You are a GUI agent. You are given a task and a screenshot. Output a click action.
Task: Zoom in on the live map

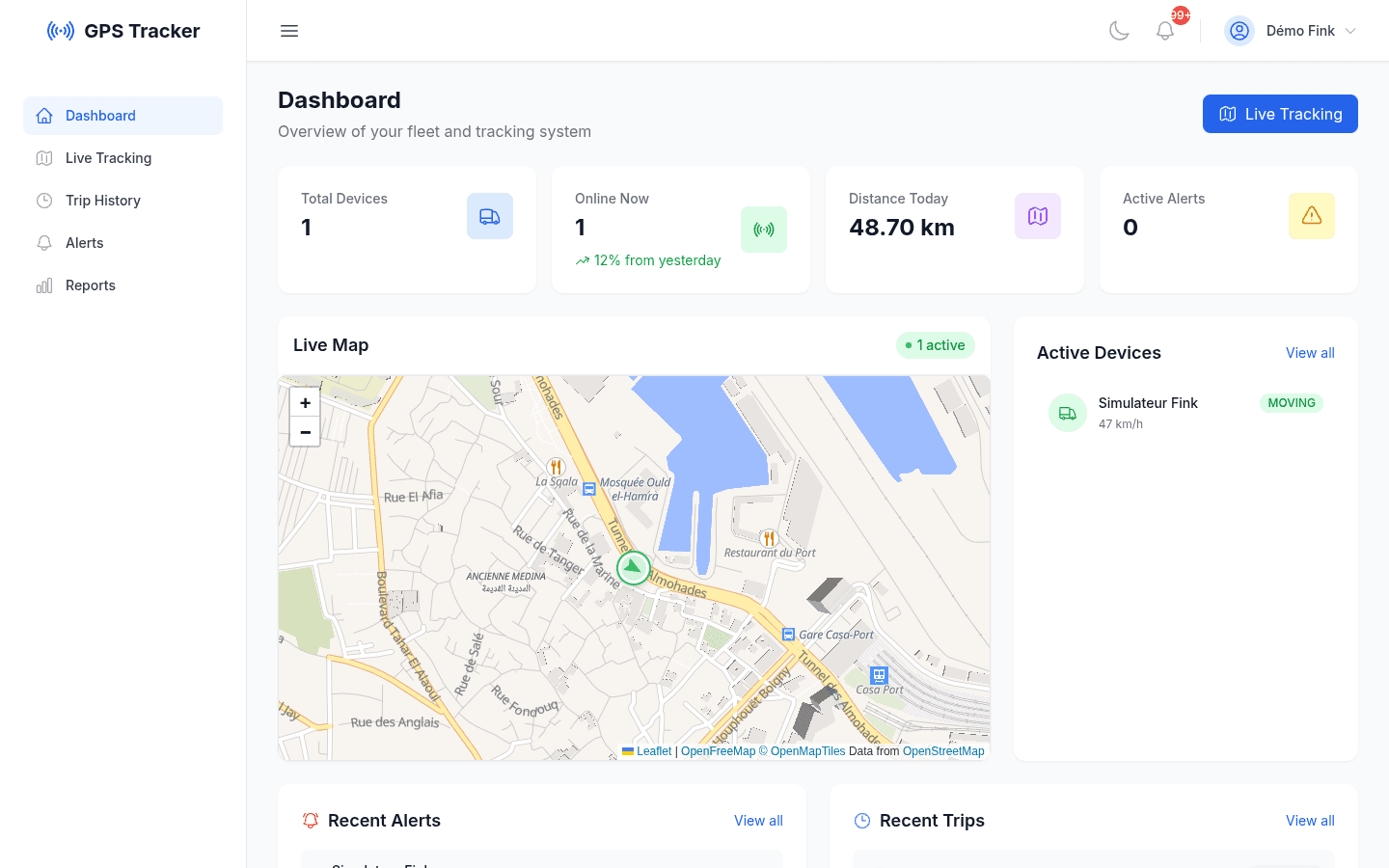(305, 403)
